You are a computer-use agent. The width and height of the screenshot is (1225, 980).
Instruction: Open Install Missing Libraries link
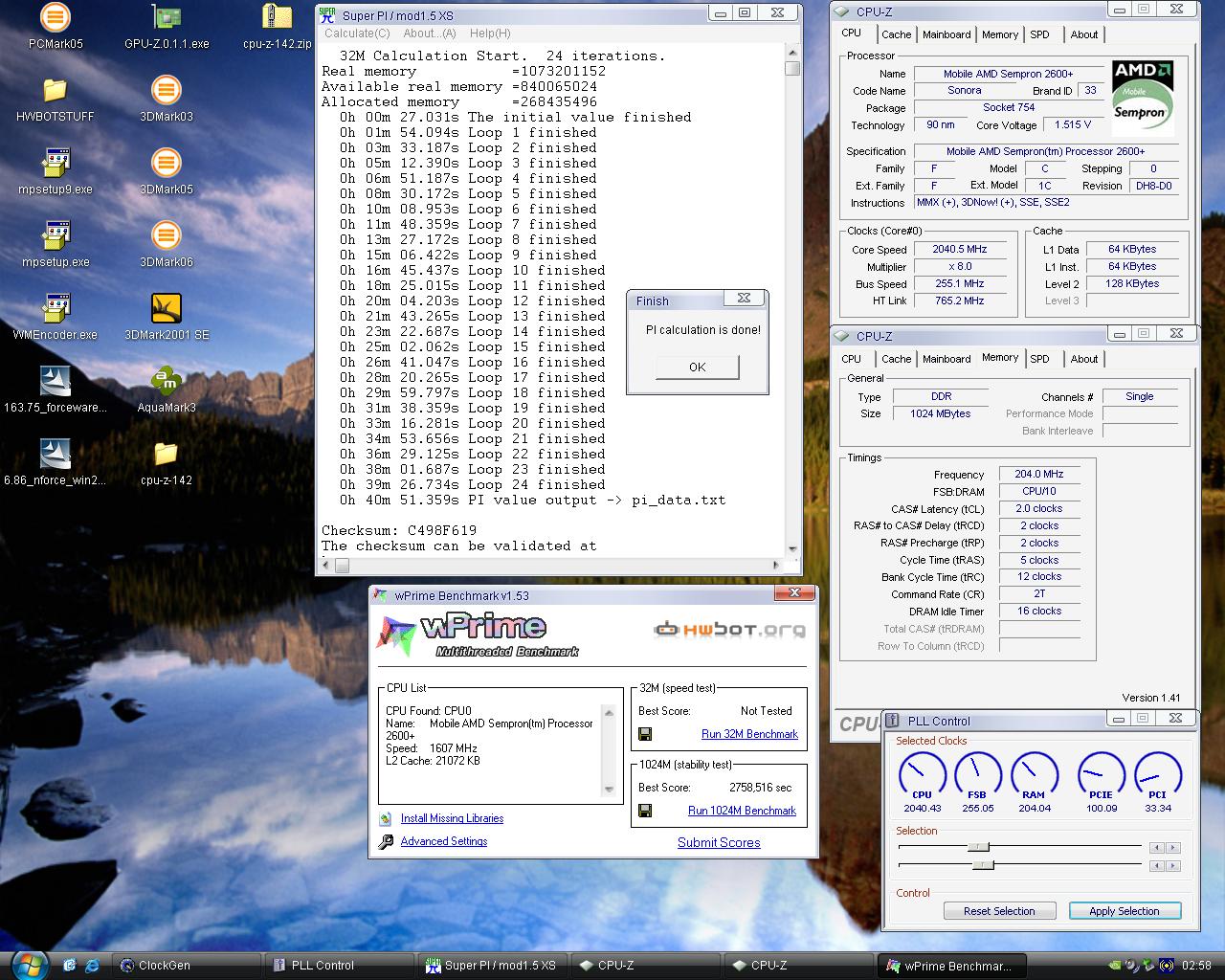tap(452, 818)
